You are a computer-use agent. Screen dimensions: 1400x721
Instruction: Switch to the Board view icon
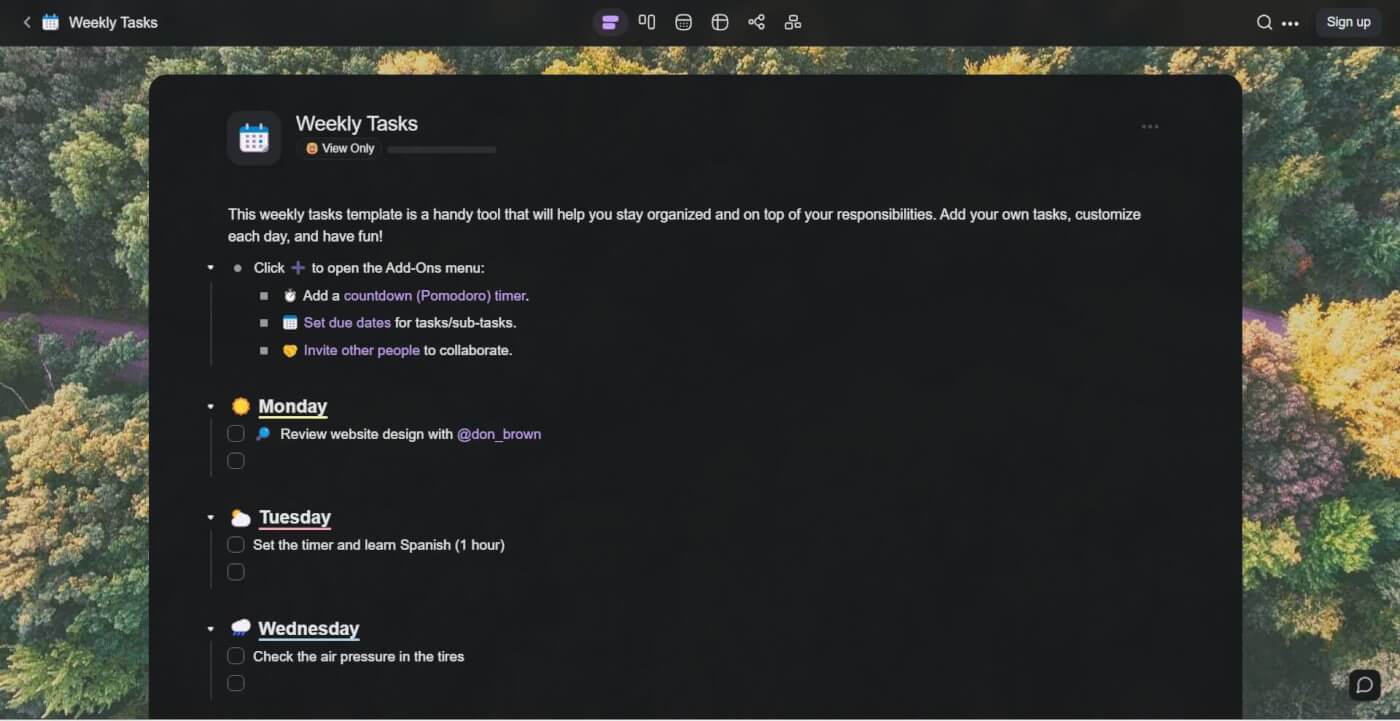(x=647, y=22)
